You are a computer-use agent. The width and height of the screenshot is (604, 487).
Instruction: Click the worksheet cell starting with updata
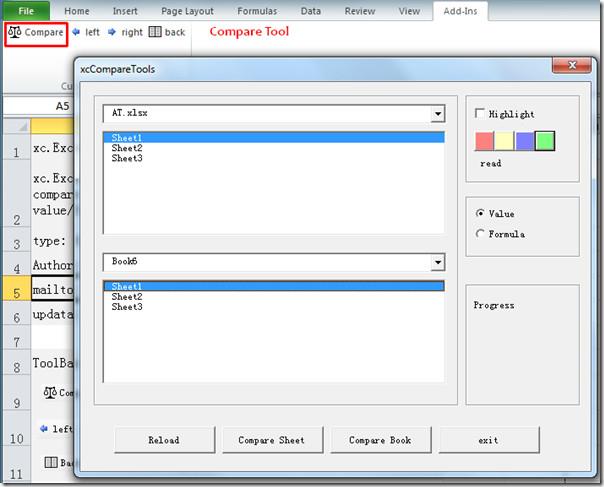click(x=52, y=314)
